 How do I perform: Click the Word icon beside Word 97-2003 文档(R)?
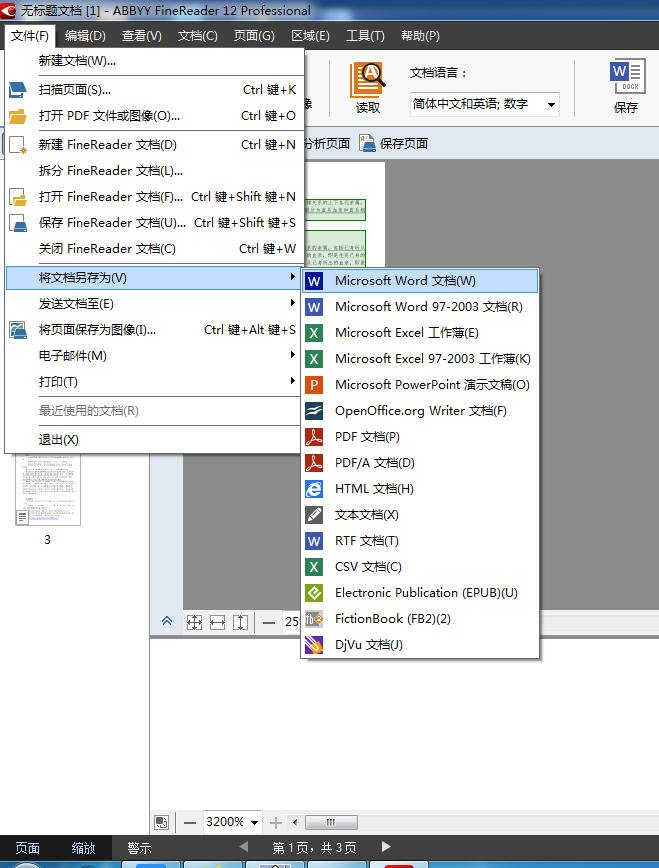pos(314,307)
